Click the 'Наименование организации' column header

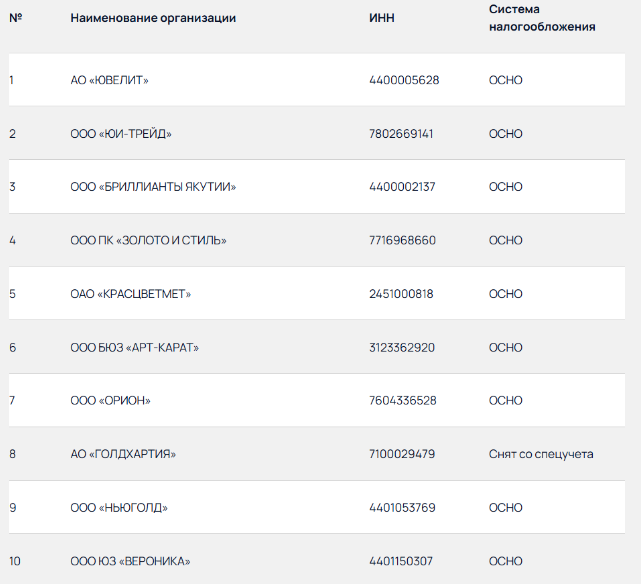click(153, 18)
